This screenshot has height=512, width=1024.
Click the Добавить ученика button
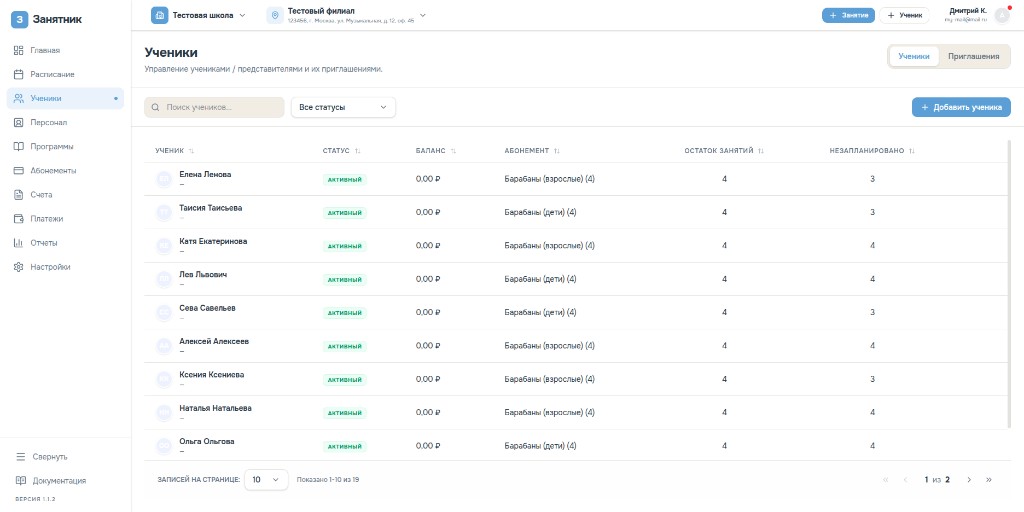[x=961, y=107]
